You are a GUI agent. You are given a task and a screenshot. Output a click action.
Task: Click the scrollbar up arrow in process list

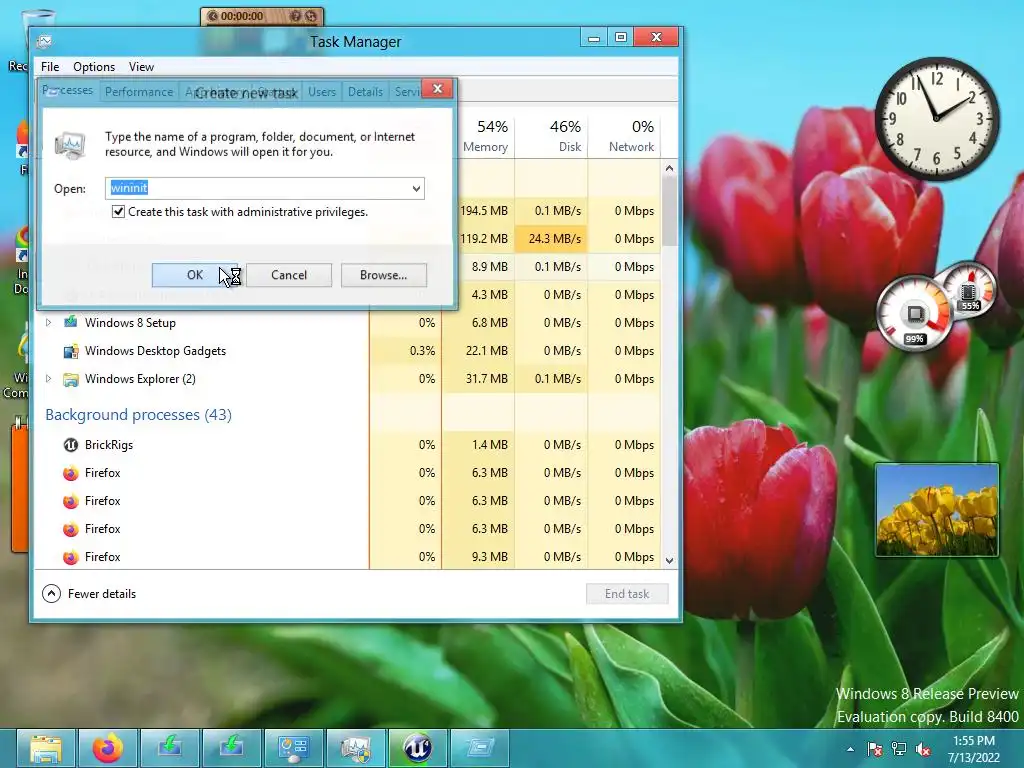[x=669, y=168]
